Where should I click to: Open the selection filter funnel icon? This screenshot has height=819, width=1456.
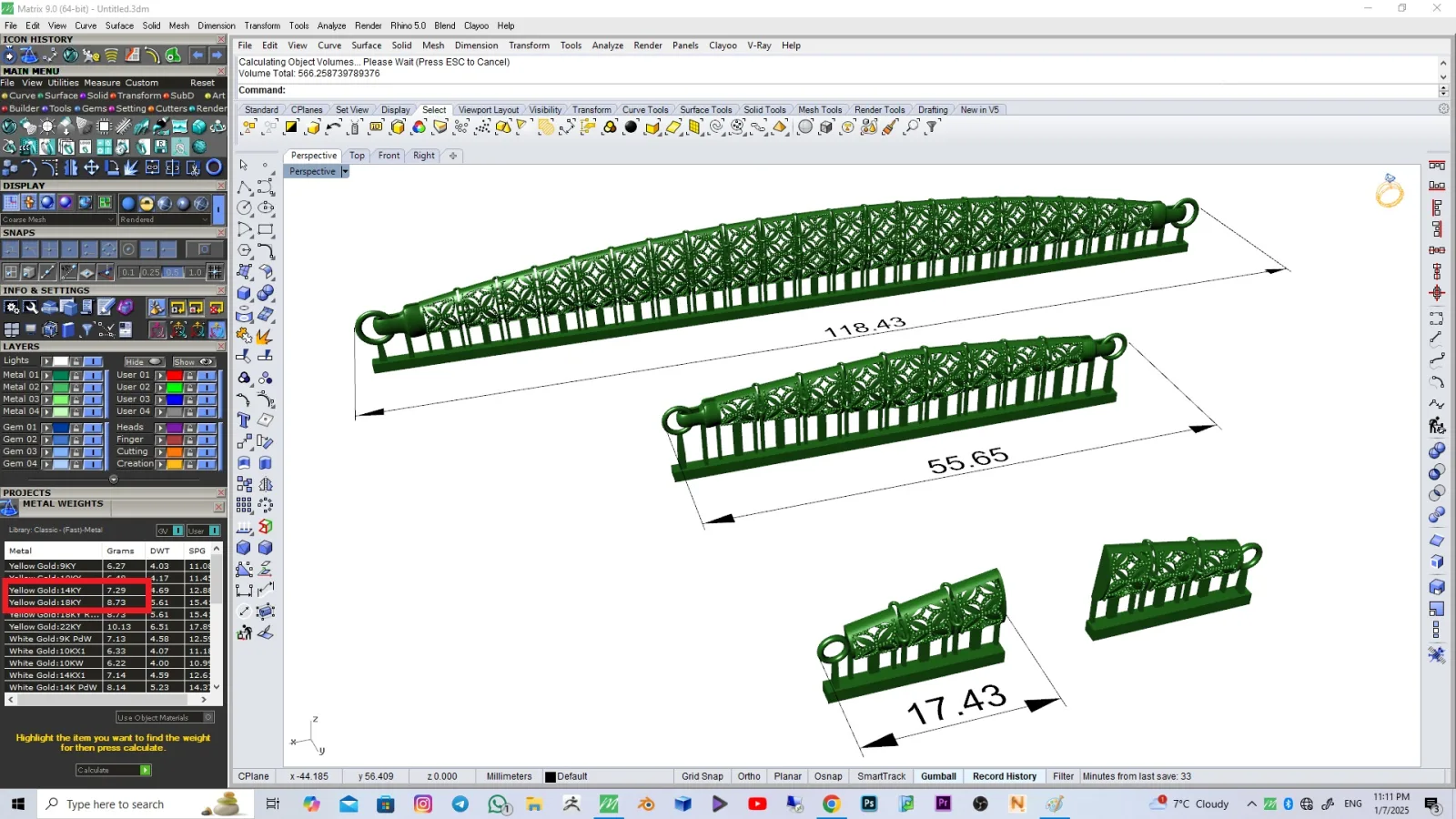(x=932, y=127)
